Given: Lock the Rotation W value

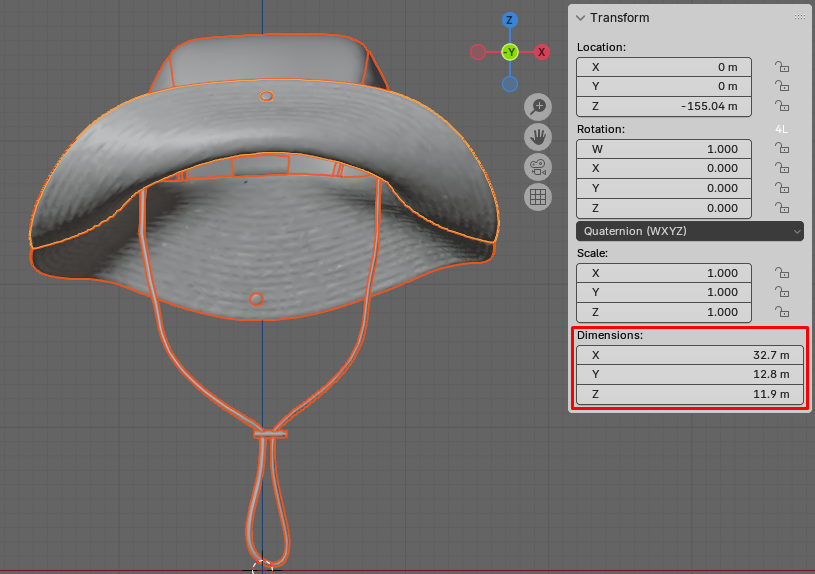Looking at the screenshot, I should 782,149.
